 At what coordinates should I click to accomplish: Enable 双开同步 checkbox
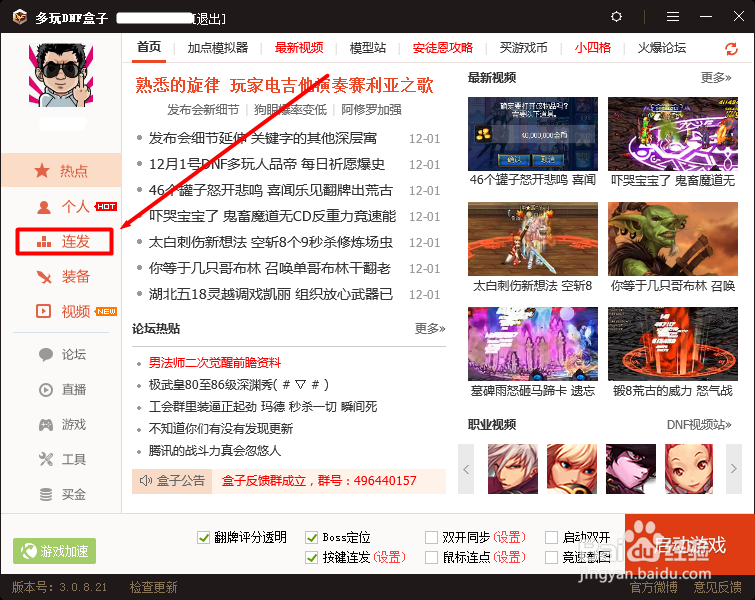(x=431, y=537)
